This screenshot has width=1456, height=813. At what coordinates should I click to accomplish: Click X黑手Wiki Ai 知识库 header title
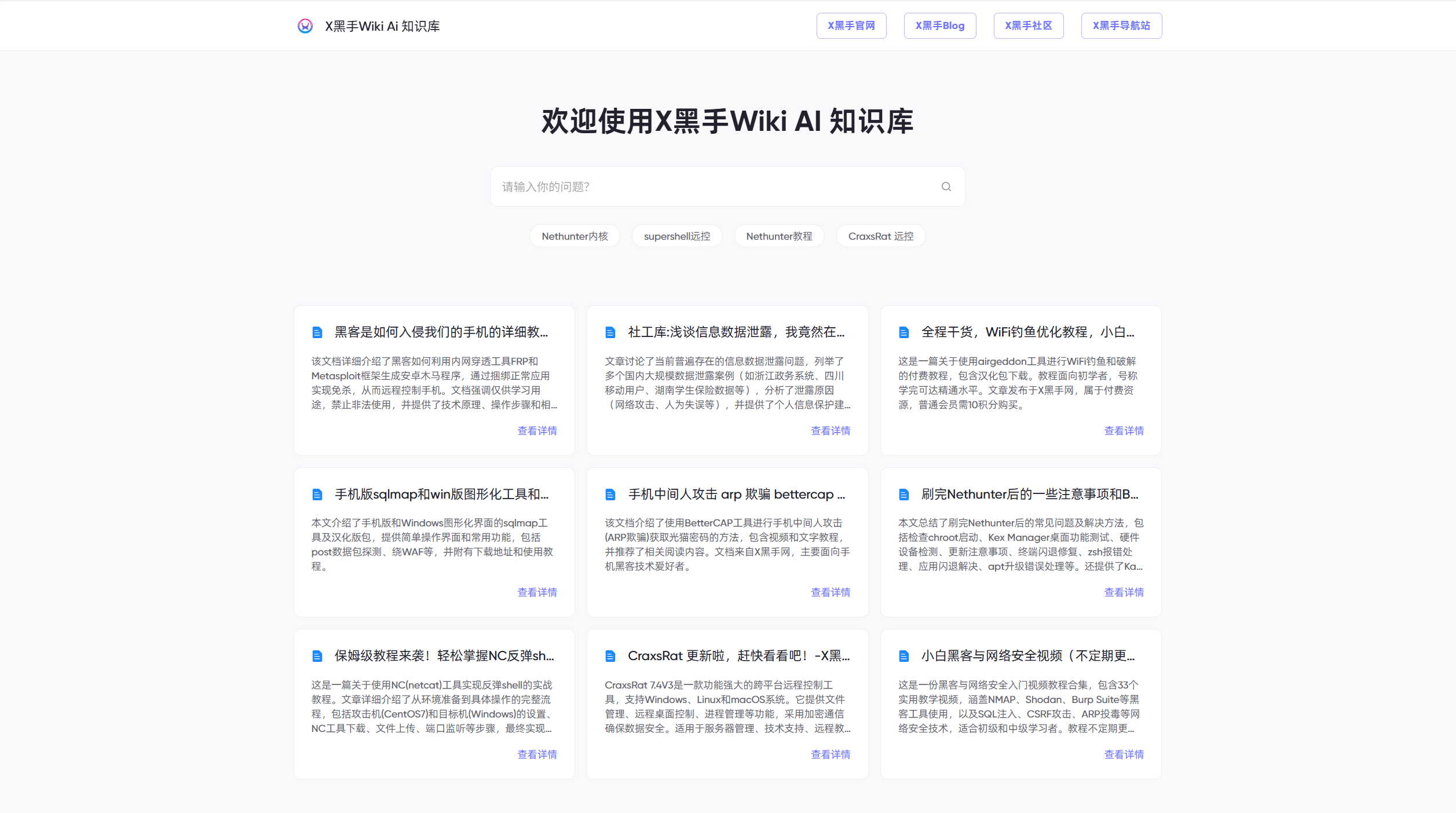click(382, 26)
